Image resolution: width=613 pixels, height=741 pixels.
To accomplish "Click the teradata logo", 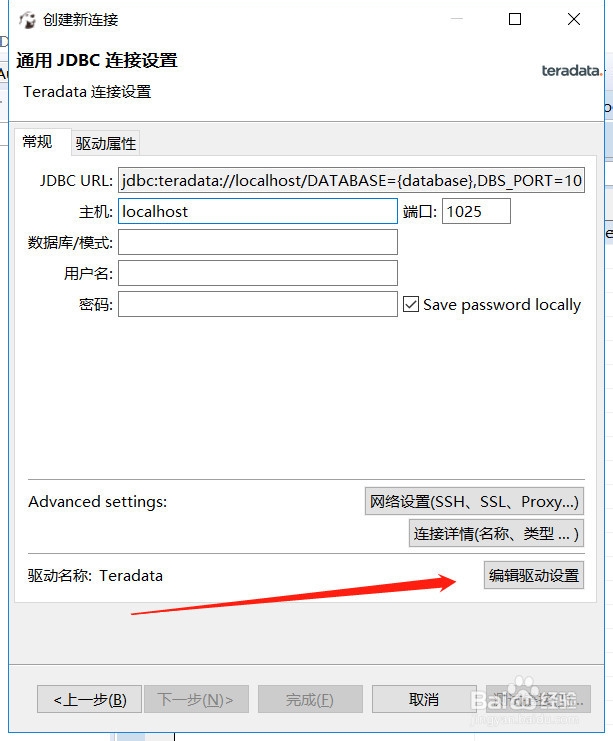I will tap(571, 71).
